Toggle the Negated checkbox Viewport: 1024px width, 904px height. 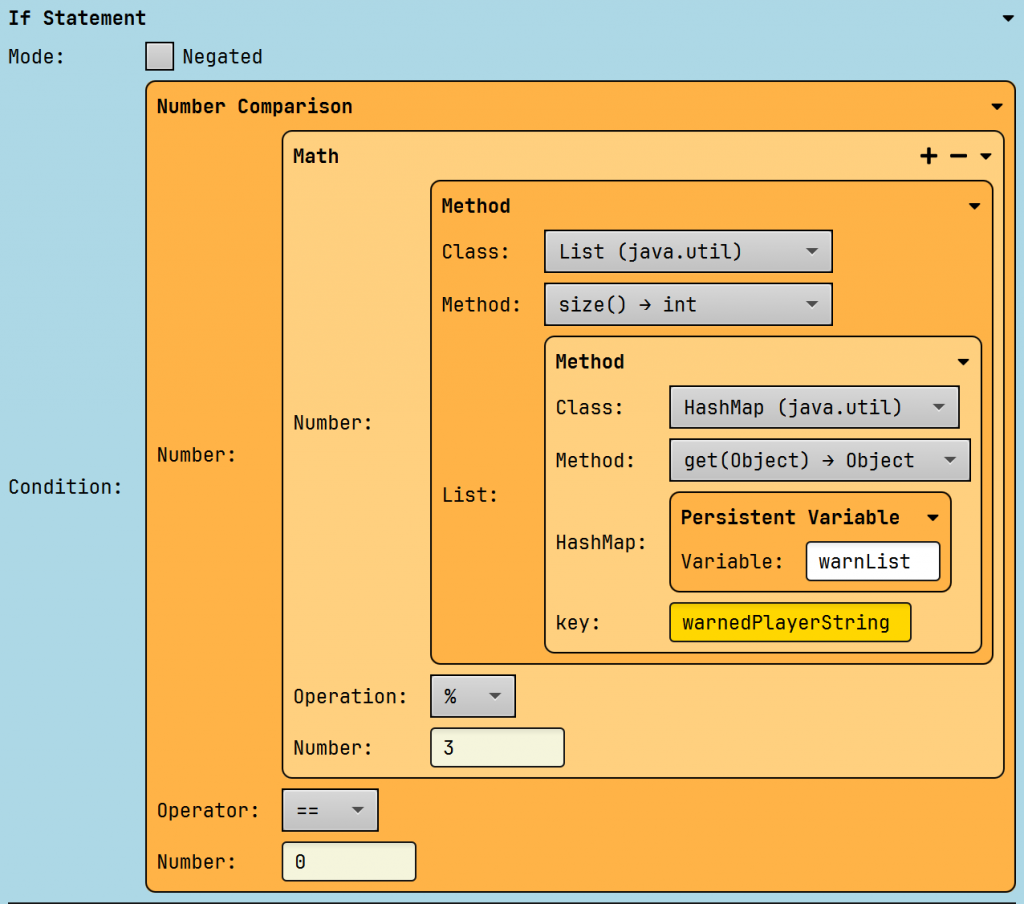[160, 57]
